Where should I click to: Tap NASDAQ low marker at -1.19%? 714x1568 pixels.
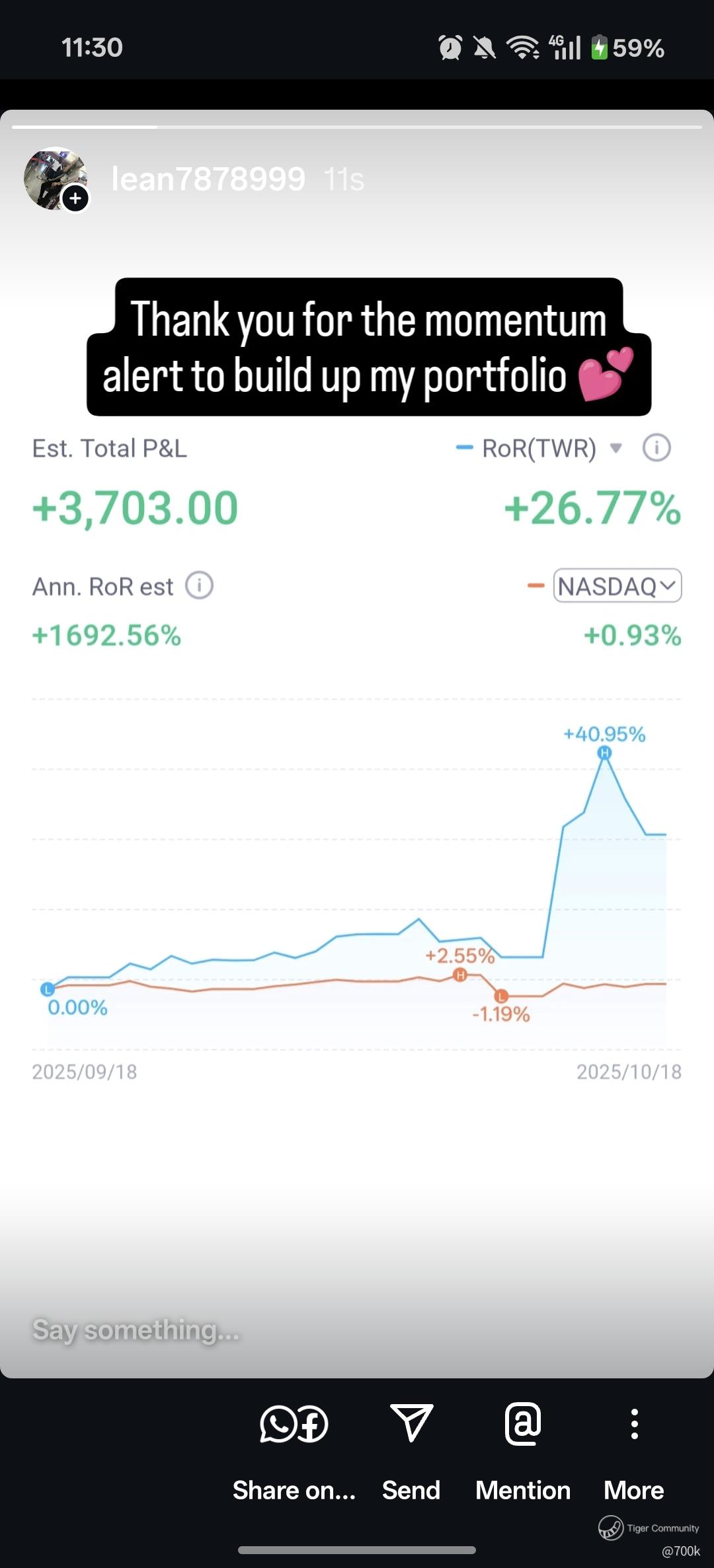point(501,996)
